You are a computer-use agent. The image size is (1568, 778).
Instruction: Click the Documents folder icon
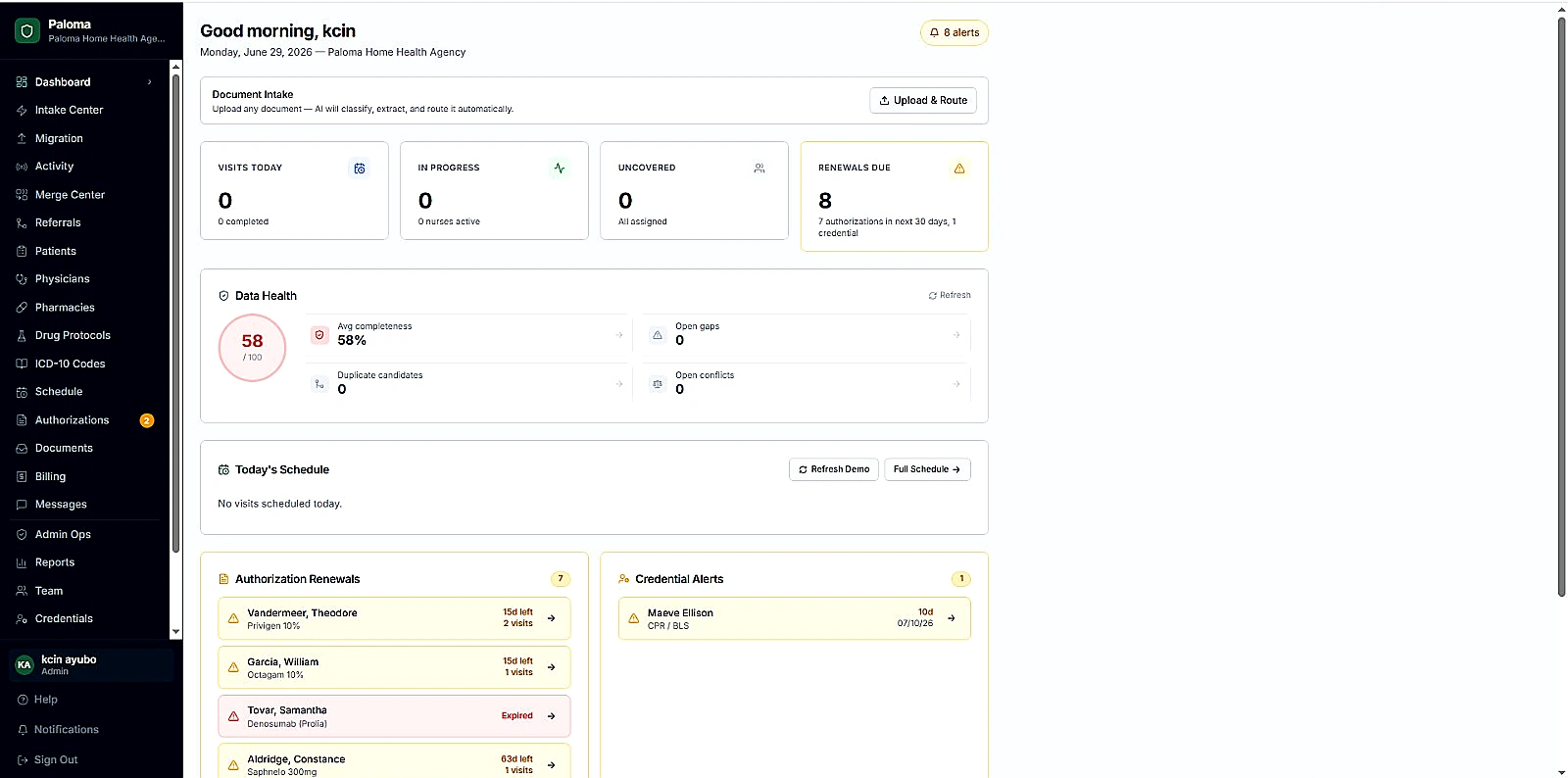coord(22,449)
